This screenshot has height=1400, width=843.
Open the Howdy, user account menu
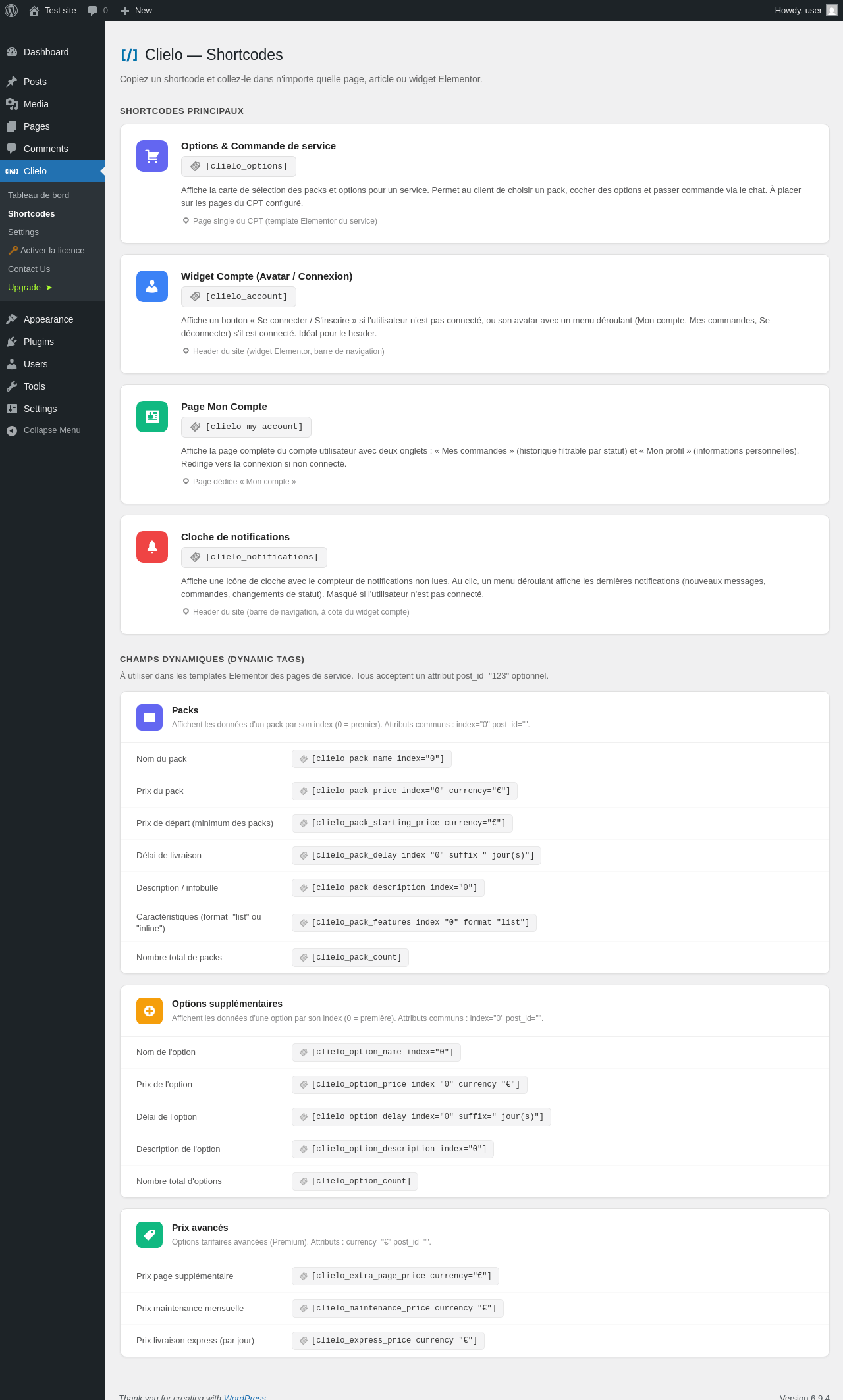tap(806, 11)
